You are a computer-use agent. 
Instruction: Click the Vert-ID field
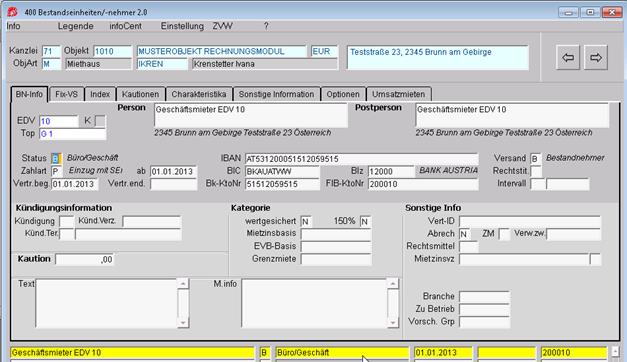pos(530,221)
